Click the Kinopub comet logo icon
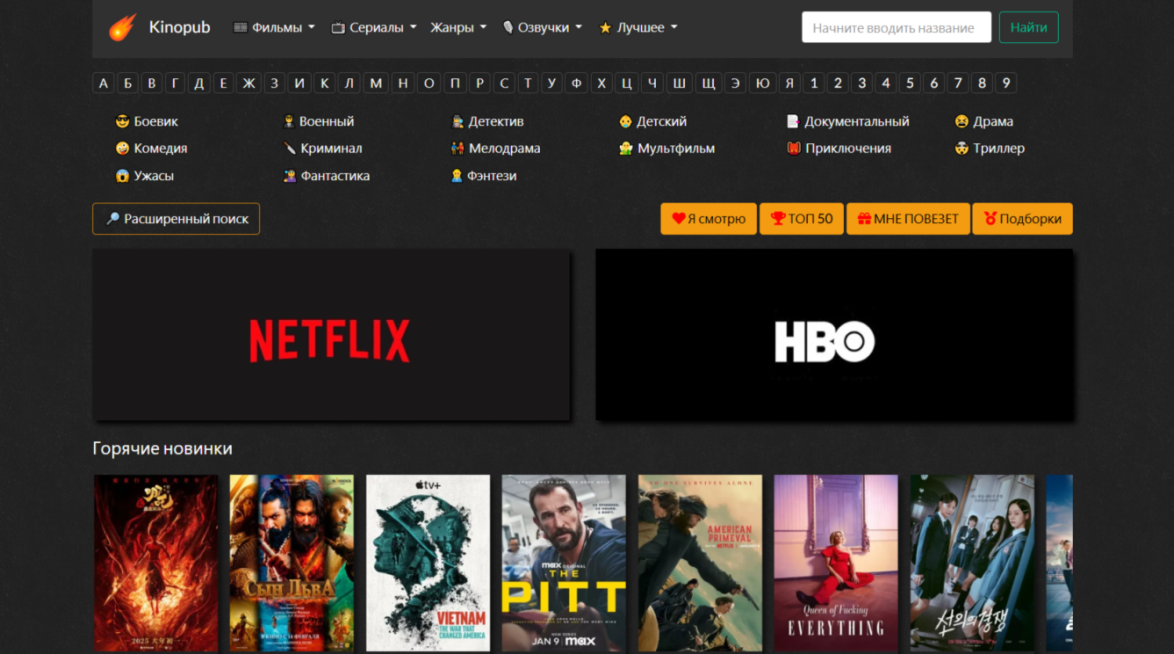The height and width of the screenshot is (654, 1174). pos(122,28)
